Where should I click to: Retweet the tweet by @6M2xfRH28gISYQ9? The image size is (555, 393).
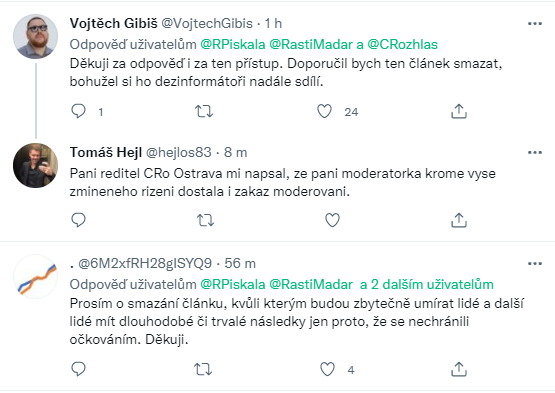pyautogui.click(x=203, y=369)
